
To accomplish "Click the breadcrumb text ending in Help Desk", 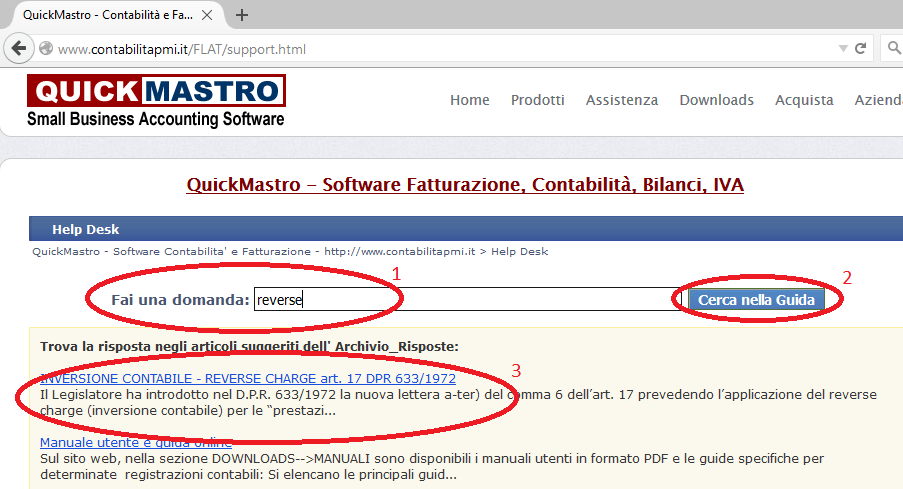I will tap(290, 252).
